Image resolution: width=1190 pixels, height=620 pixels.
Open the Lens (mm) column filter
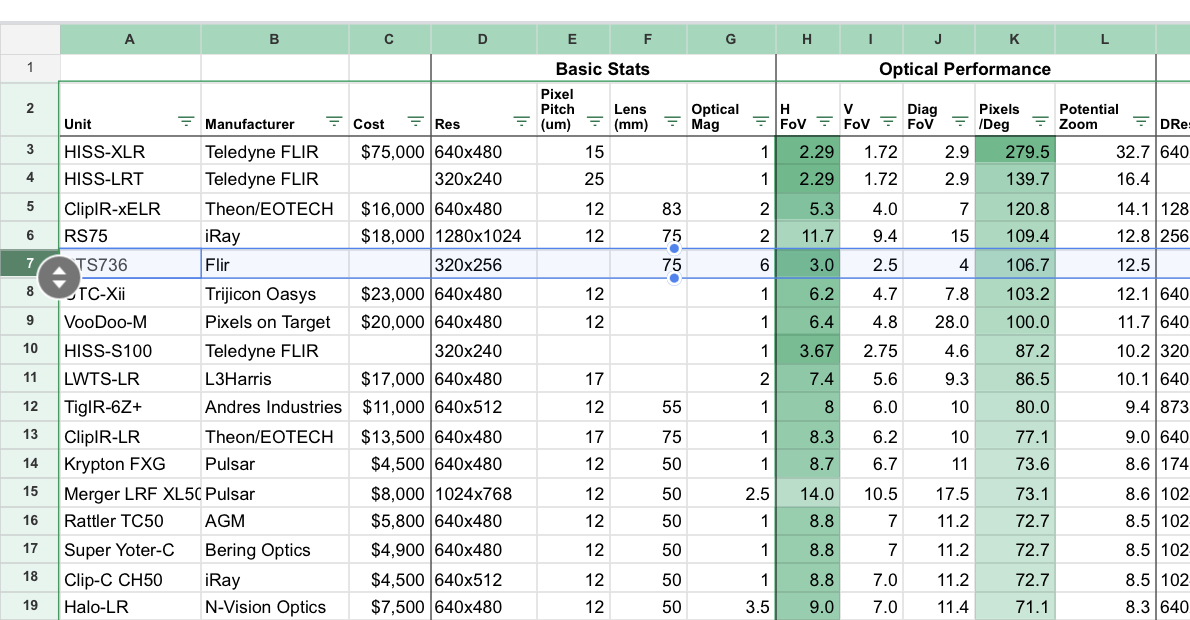pyautogui.click(x=672, y=121)
